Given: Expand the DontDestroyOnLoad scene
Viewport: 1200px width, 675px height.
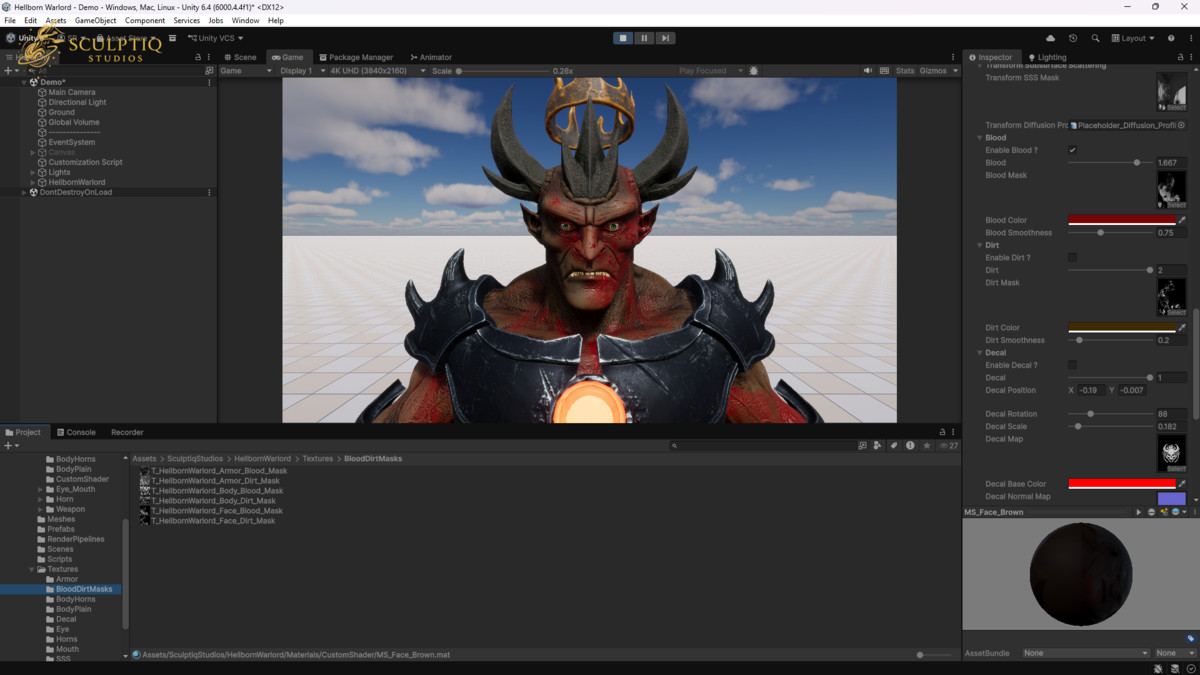Looking at the screenshot, I should pyautogui.click(x=24, y=192).
